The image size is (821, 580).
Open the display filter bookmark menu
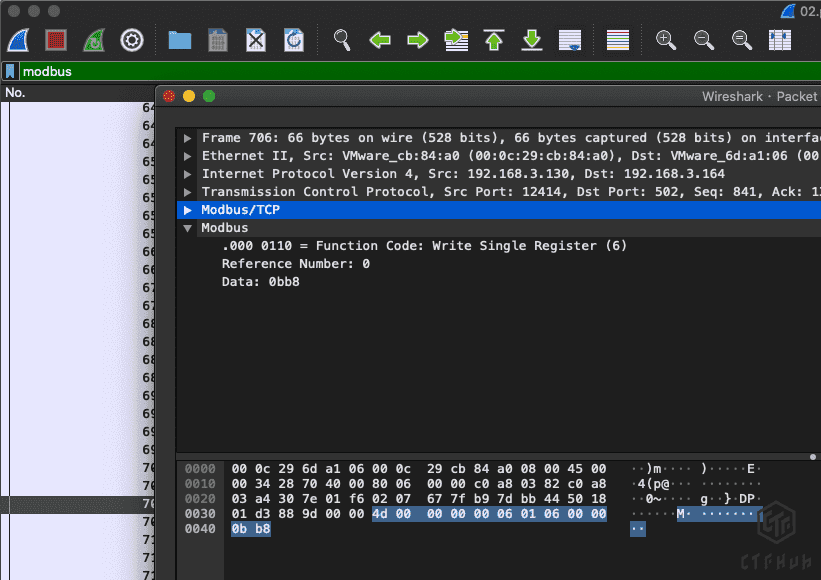(10, 72)
